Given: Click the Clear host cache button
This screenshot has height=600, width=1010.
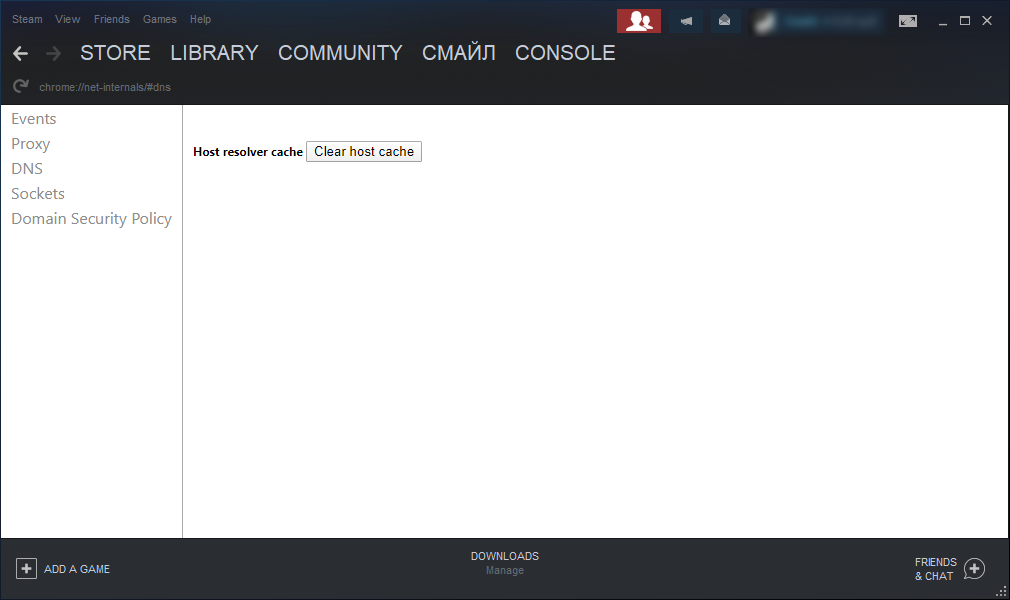Looking at the screenshot, I should tap(364, 151).
